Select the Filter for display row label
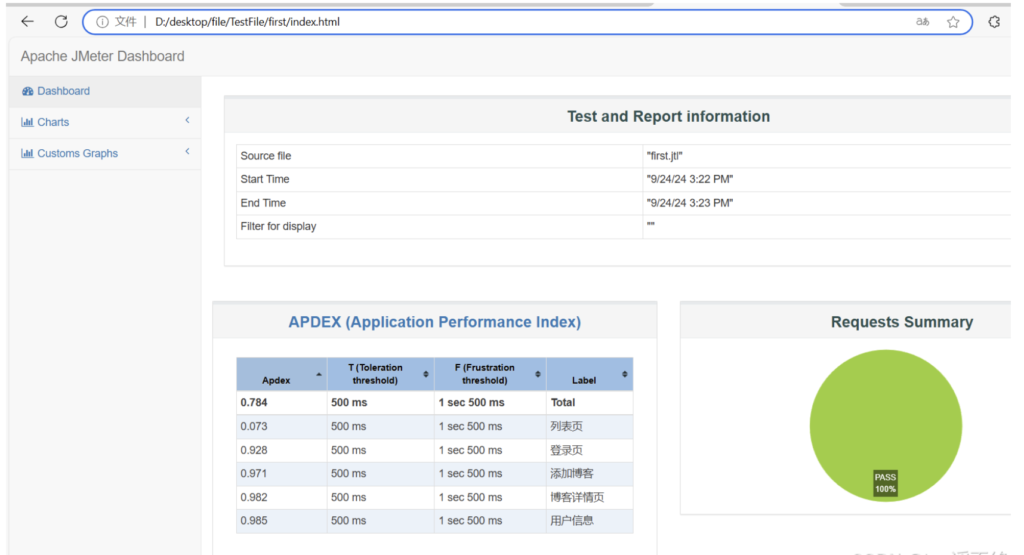This screenshot has height=555, width=1024. [278, 226]
